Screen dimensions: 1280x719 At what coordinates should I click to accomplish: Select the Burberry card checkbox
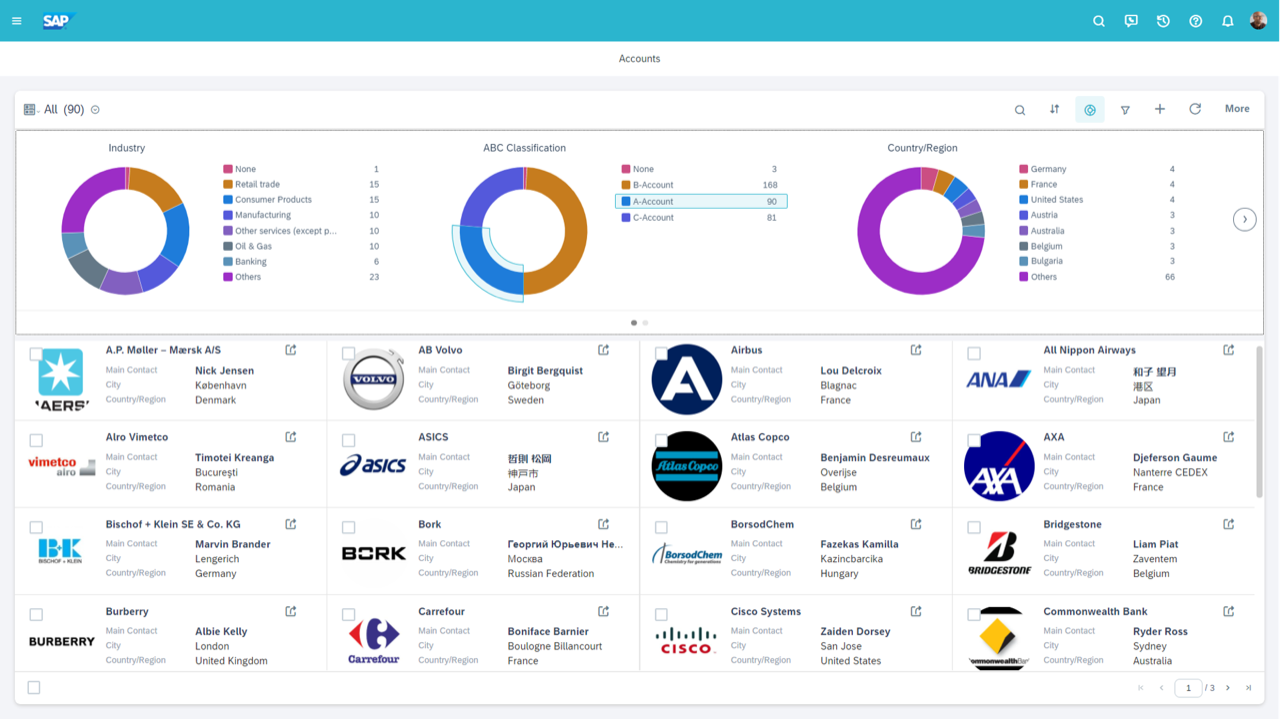pos(36,614)
